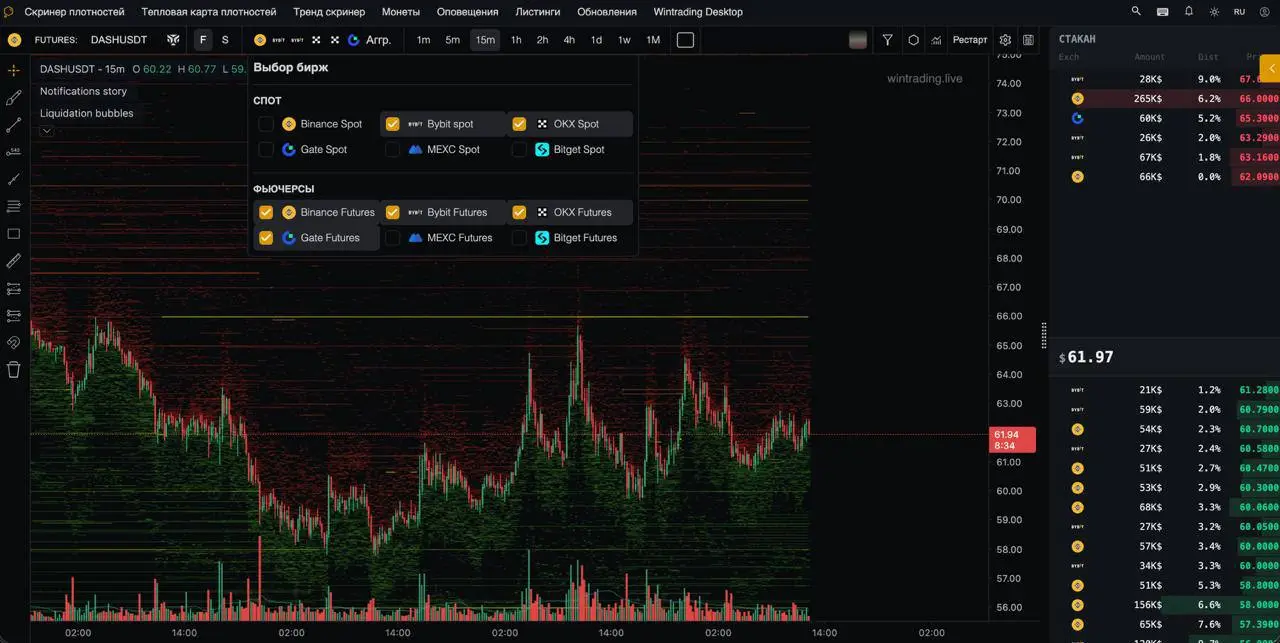Viewport: 1280px width, 643px height.
Task: Select the 4h timeframe
Action: (569, 40)
